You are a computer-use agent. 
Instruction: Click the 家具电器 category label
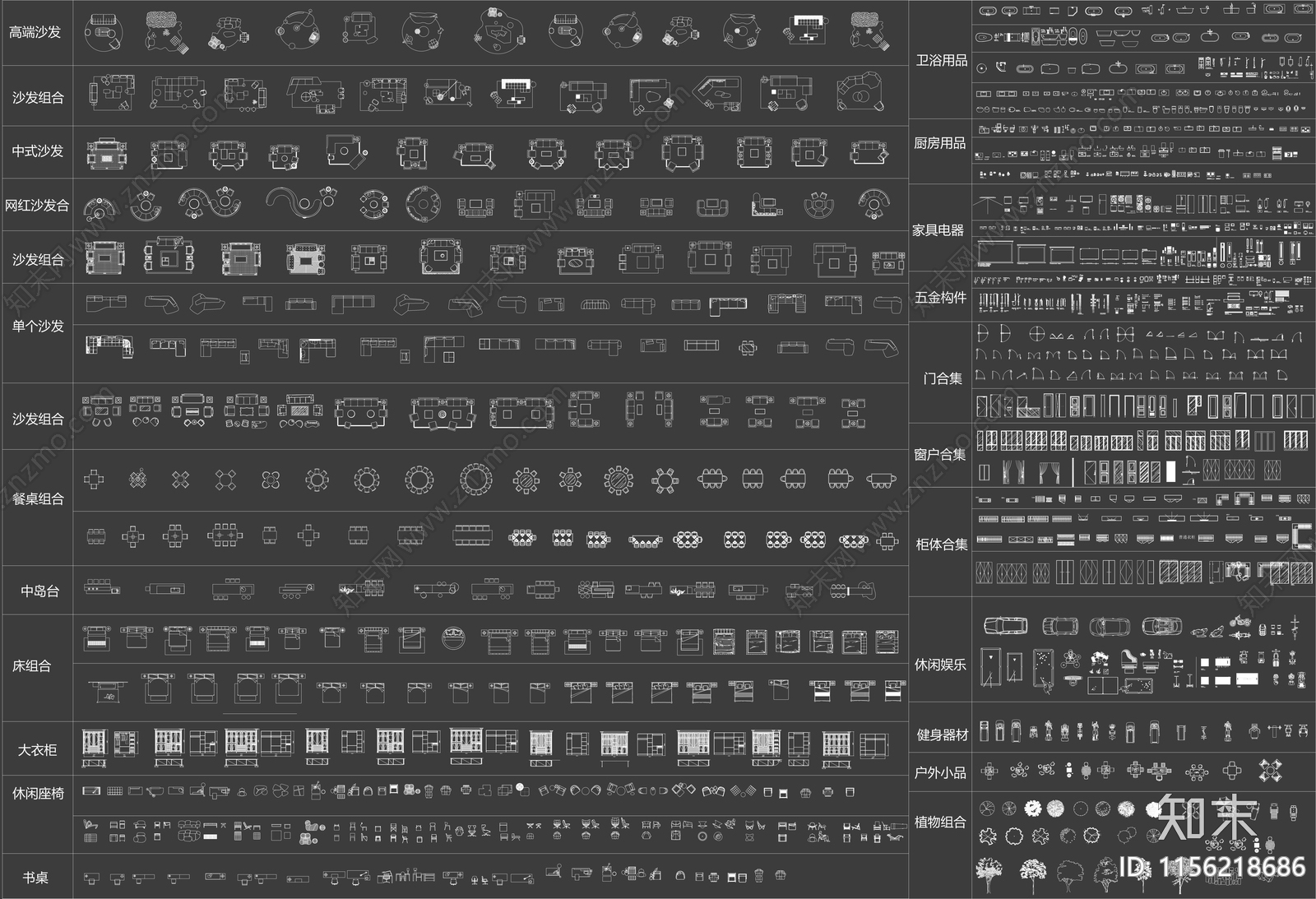pos(938,231)
